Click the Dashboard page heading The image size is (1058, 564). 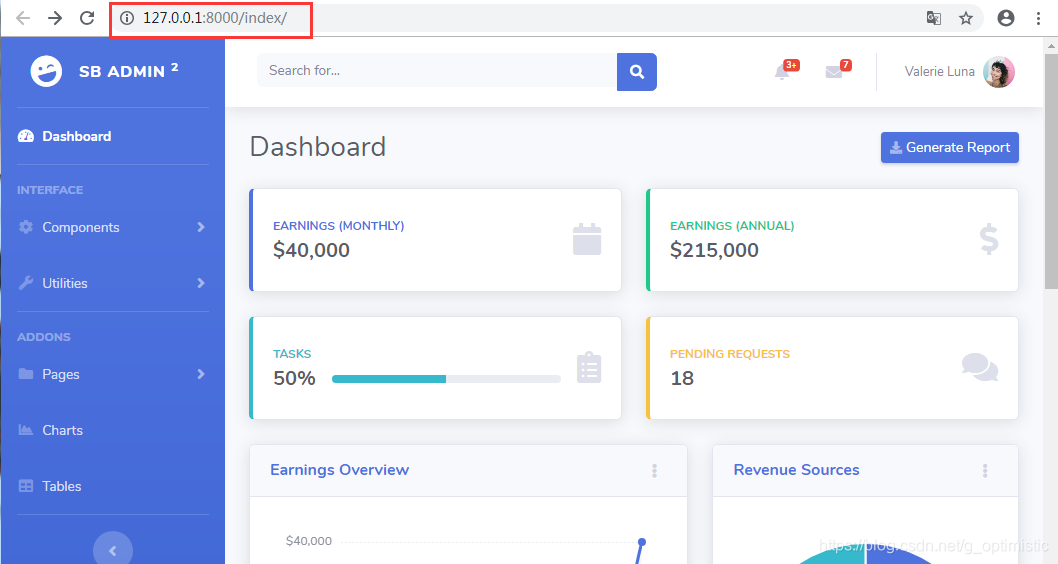coord(317,147)
